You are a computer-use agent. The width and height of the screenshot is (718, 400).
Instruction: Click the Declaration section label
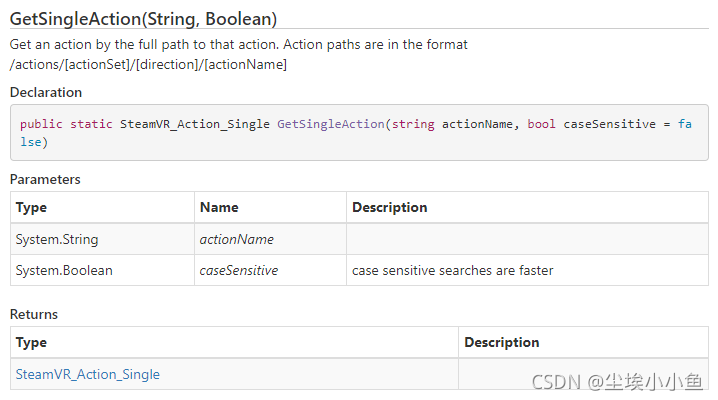pyautogui.click(x=46, y=92)
